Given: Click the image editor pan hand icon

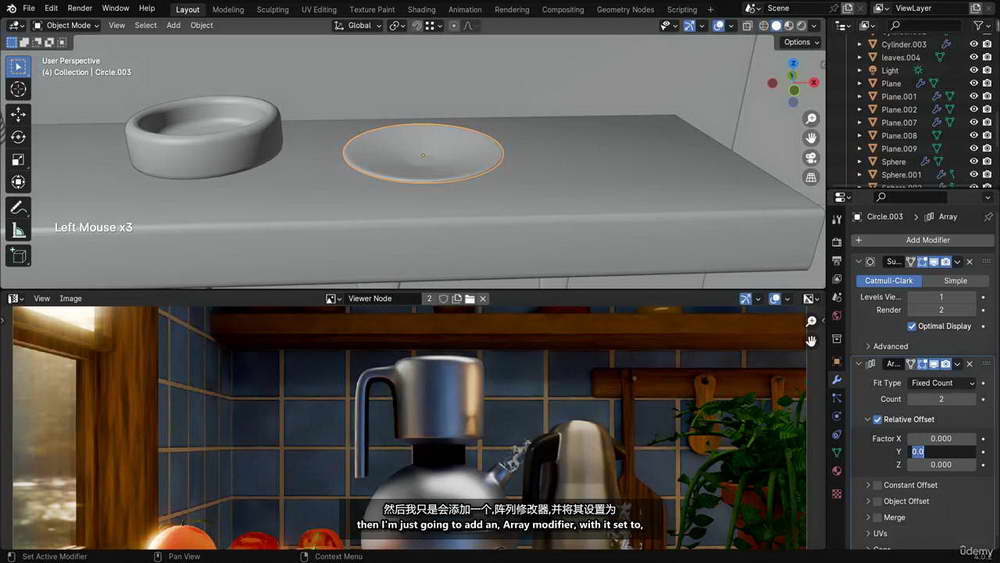Looking at the screenshot, I should coord(811,341).
